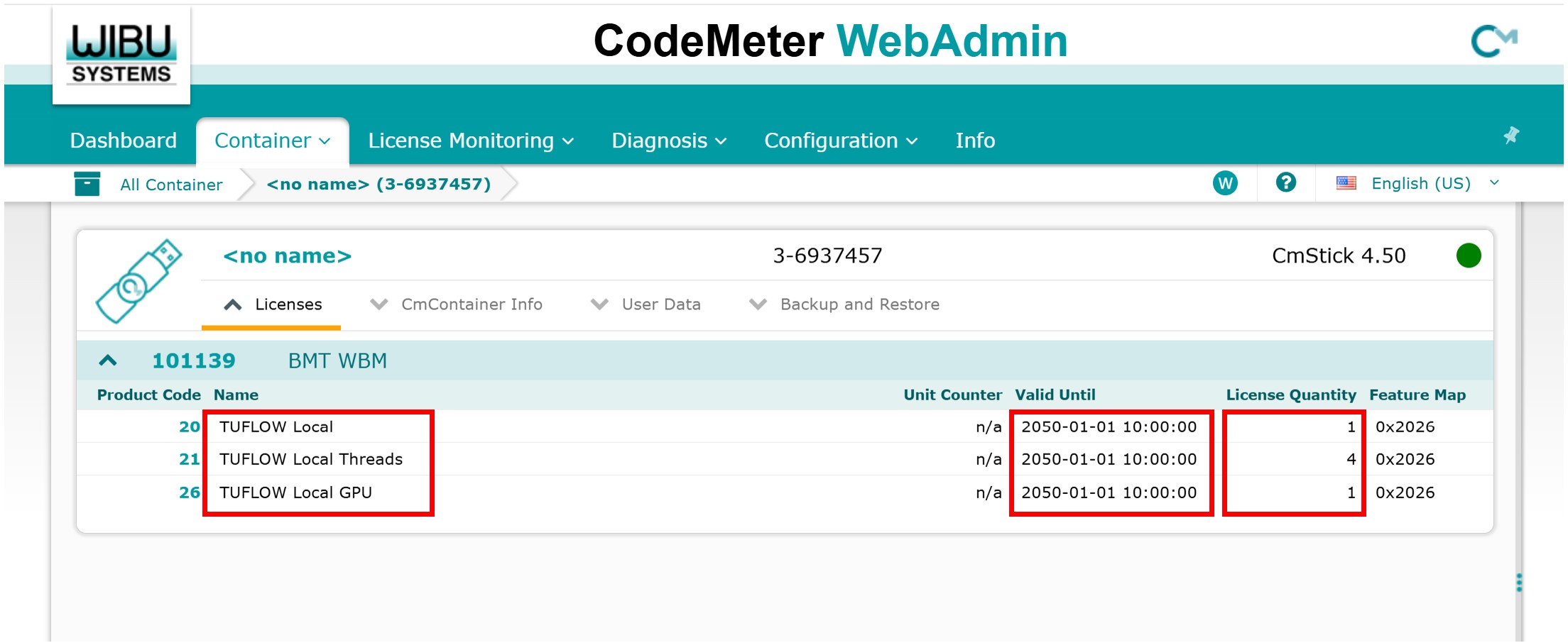Open product code 26 link
The height and width of the screenshot is (643, 1568).
[190, 493]
